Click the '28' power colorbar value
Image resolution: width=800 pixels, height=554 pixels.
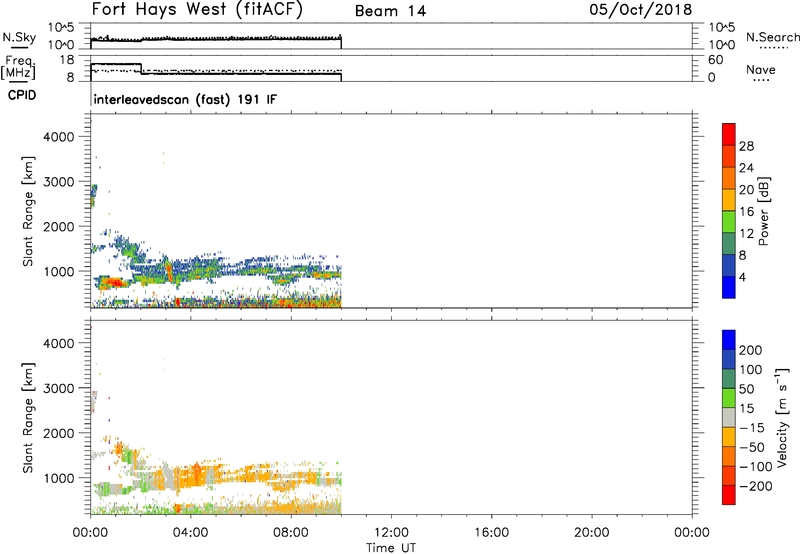[746, 146]
